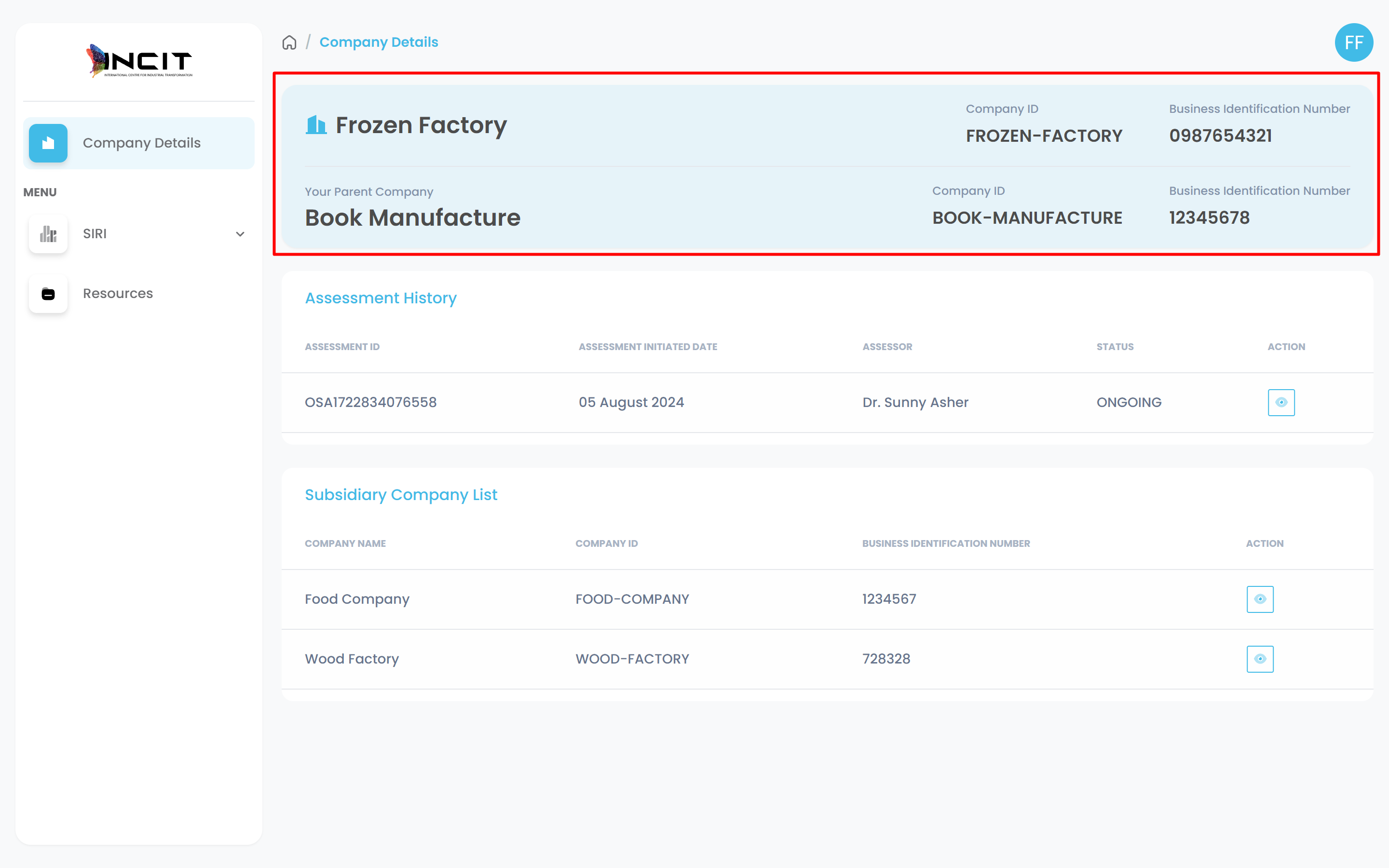Image resolution: width=1389 pixels, height=868 pixels.
Task: Click Frozen Factory company name
Action: [422, 125]
